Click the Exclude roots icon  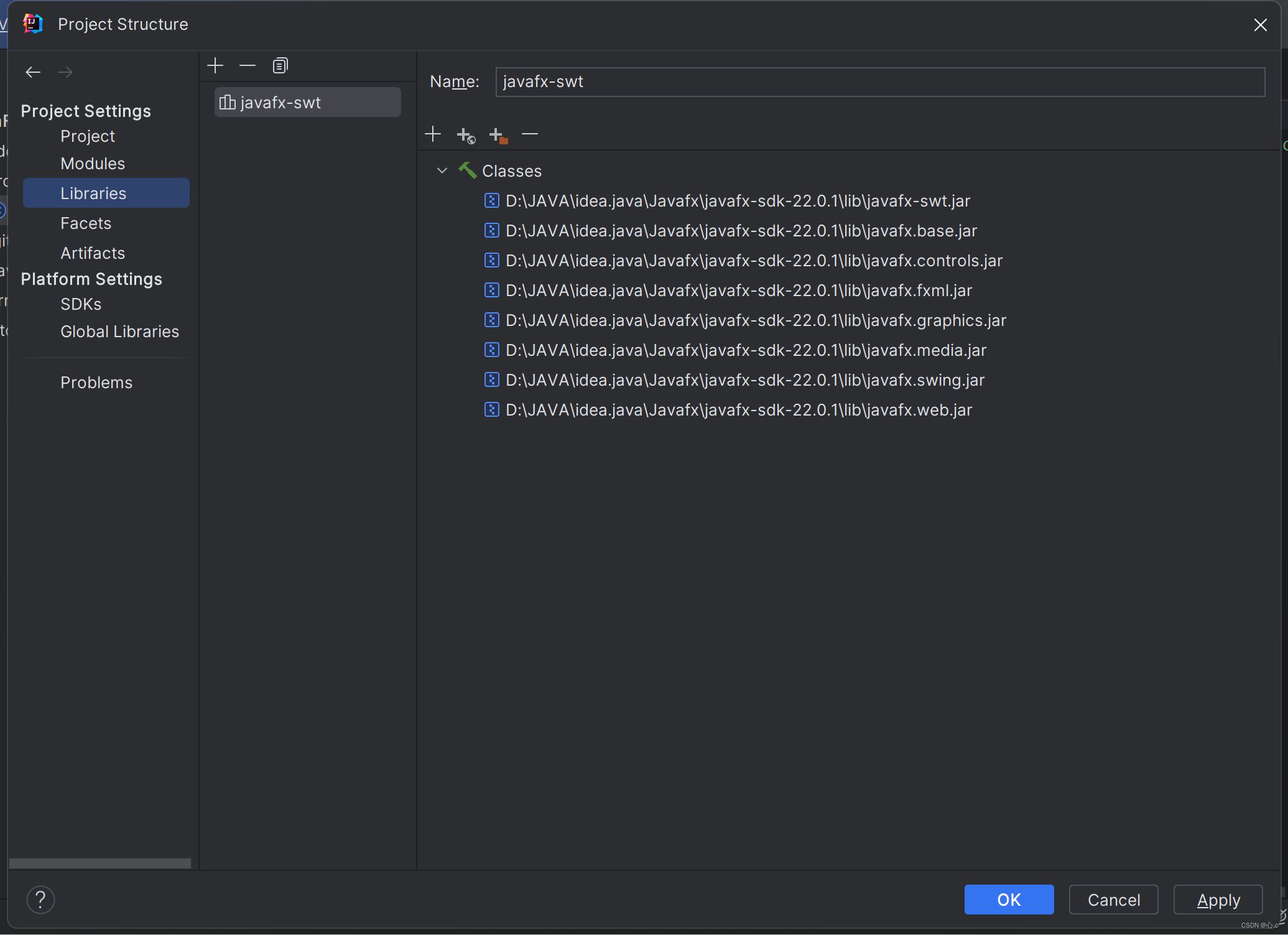(x=498, y=135)
